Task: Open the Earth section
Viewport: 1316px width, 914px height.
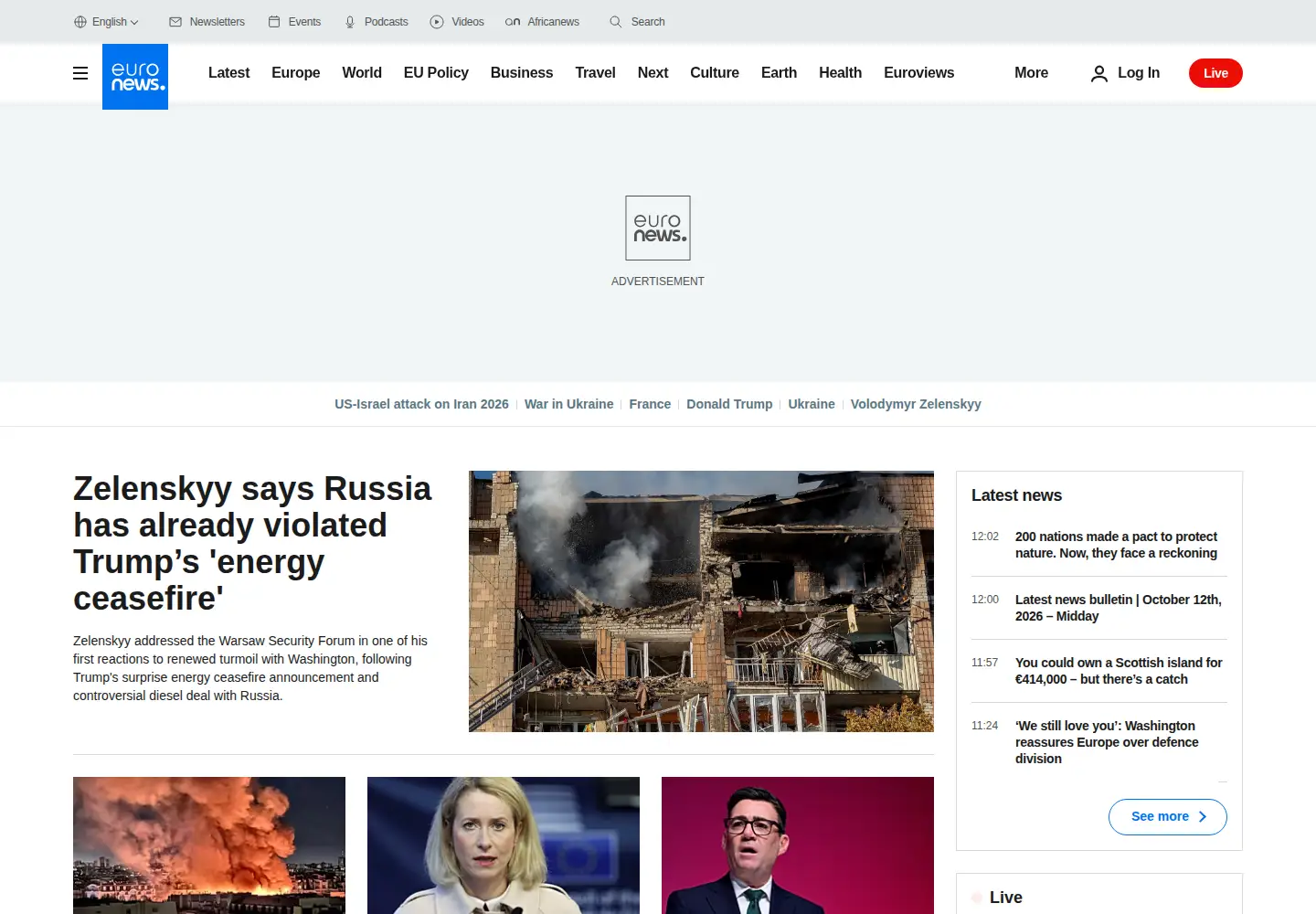Action: coord(779,73)
